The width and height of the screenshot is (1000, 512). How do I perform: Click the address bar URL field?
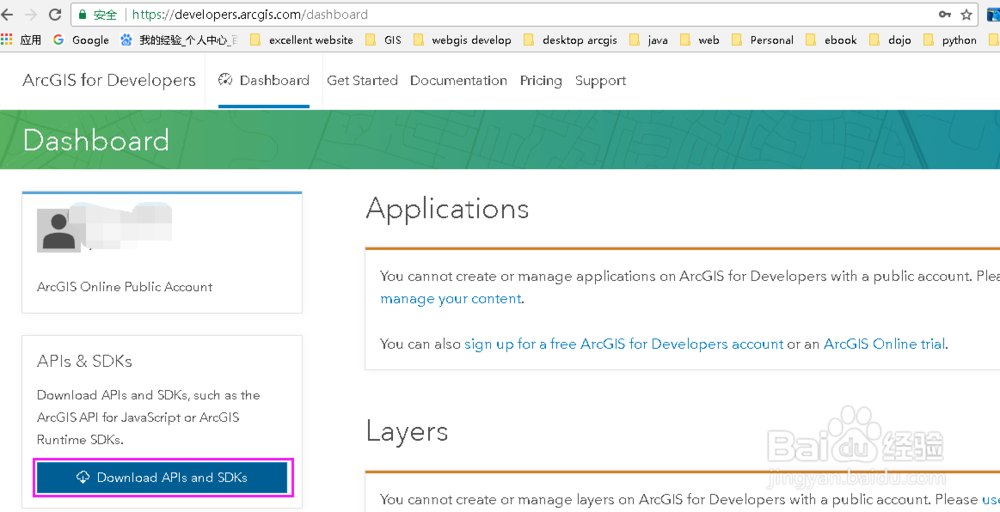(523, 14)
